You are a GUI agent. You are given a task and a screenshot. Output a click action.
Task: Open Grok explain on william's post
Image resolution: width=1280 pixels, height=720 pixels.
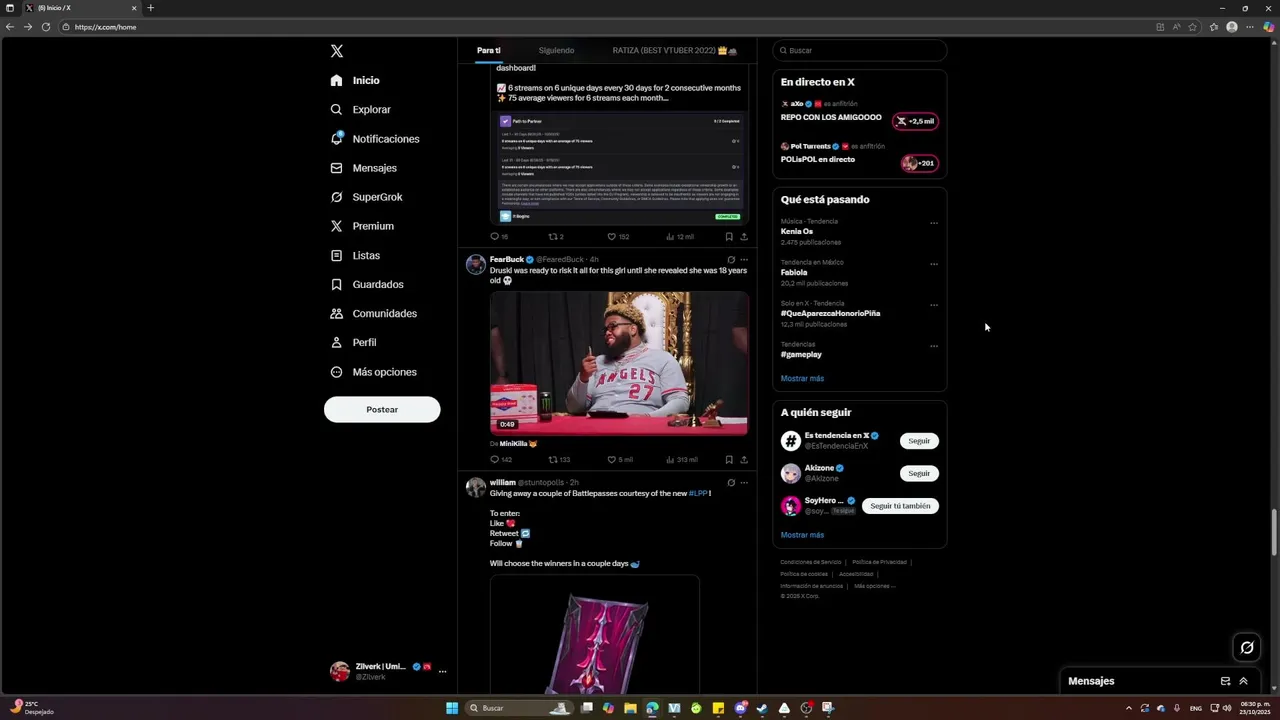[x=731, y=483]
